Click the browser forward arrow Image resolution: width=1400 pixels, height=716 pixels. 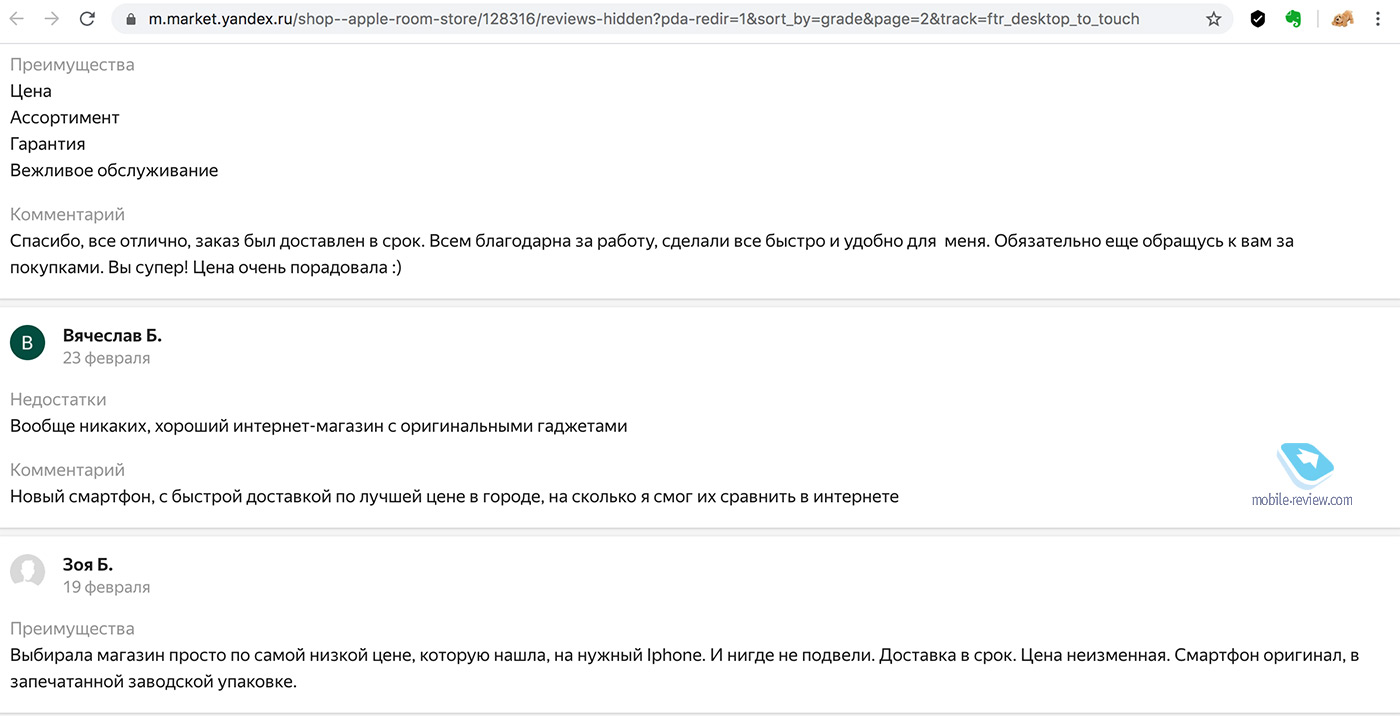tap(52, 19)
